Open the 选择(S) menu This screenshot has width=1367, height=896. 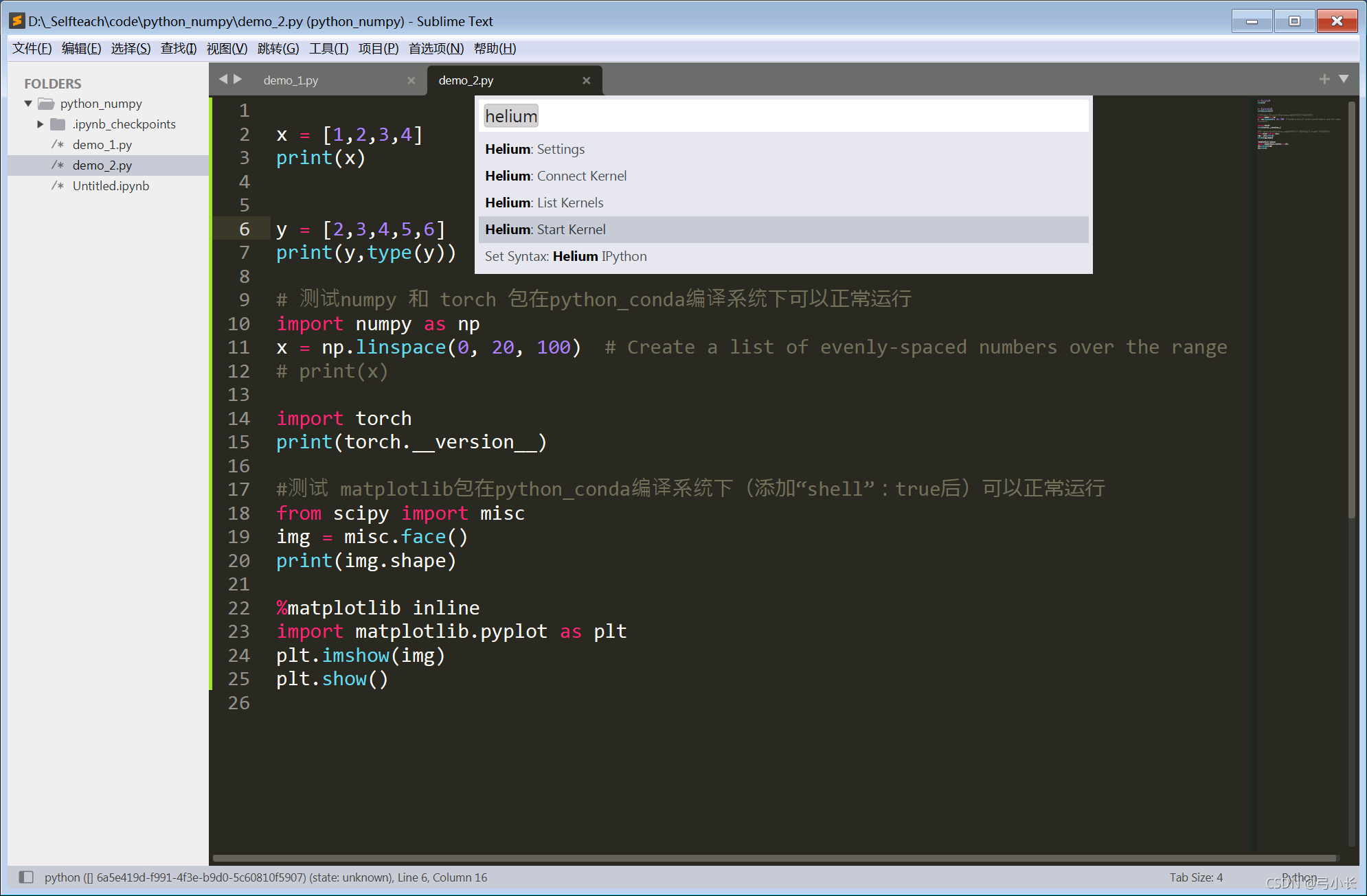click(131, 49)
